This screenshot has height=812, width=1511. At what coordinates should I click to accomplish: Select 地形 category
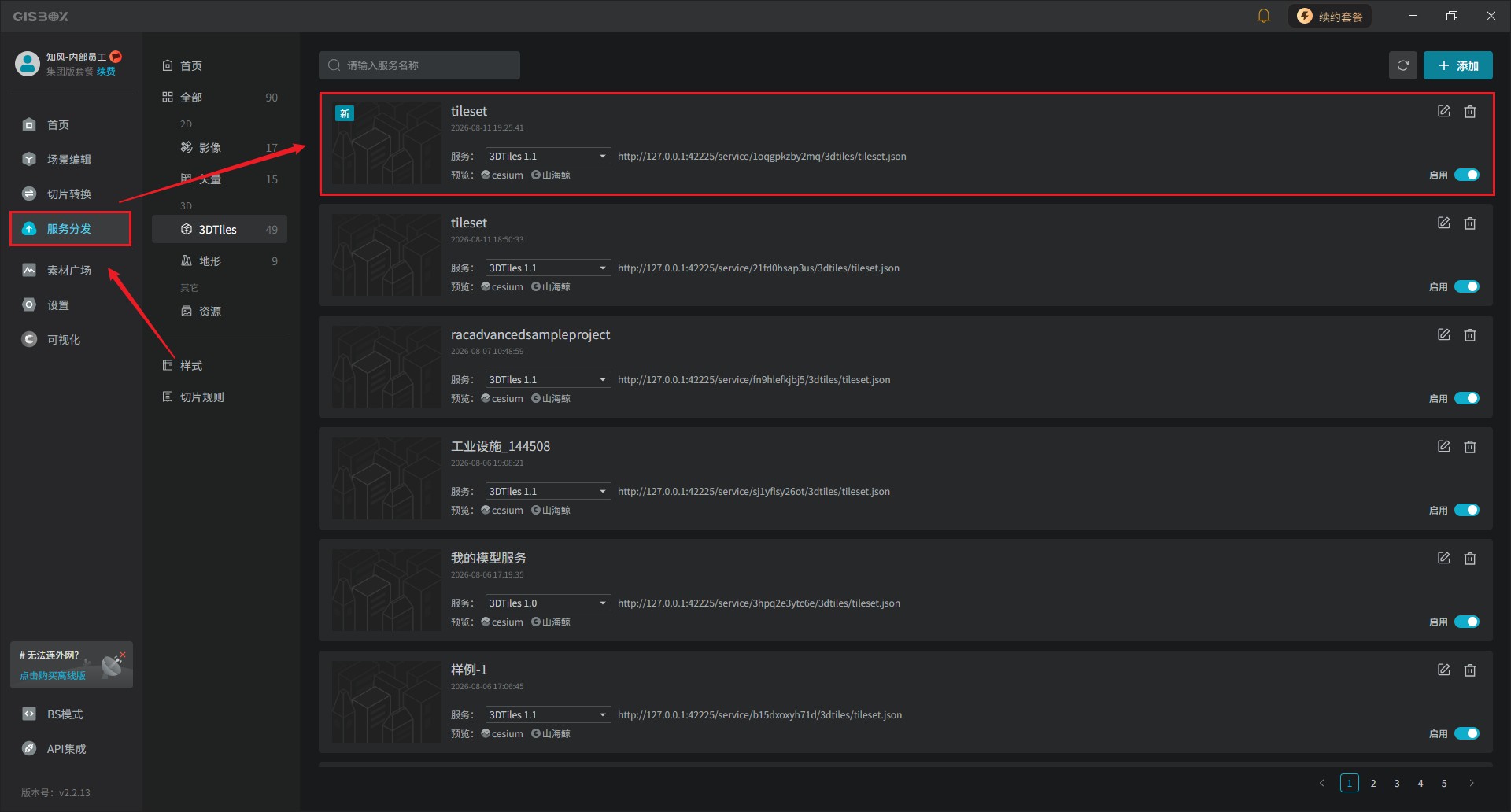(220, 260)
